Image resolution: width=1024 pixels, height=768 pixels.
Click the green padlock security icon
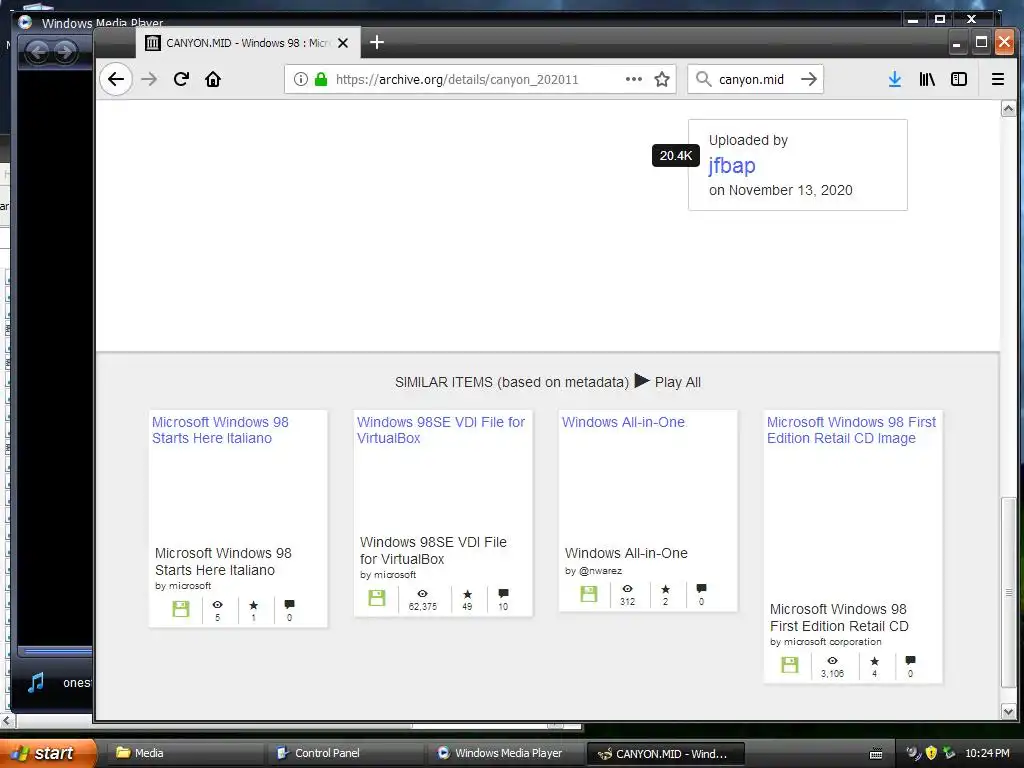coord(321,80)
